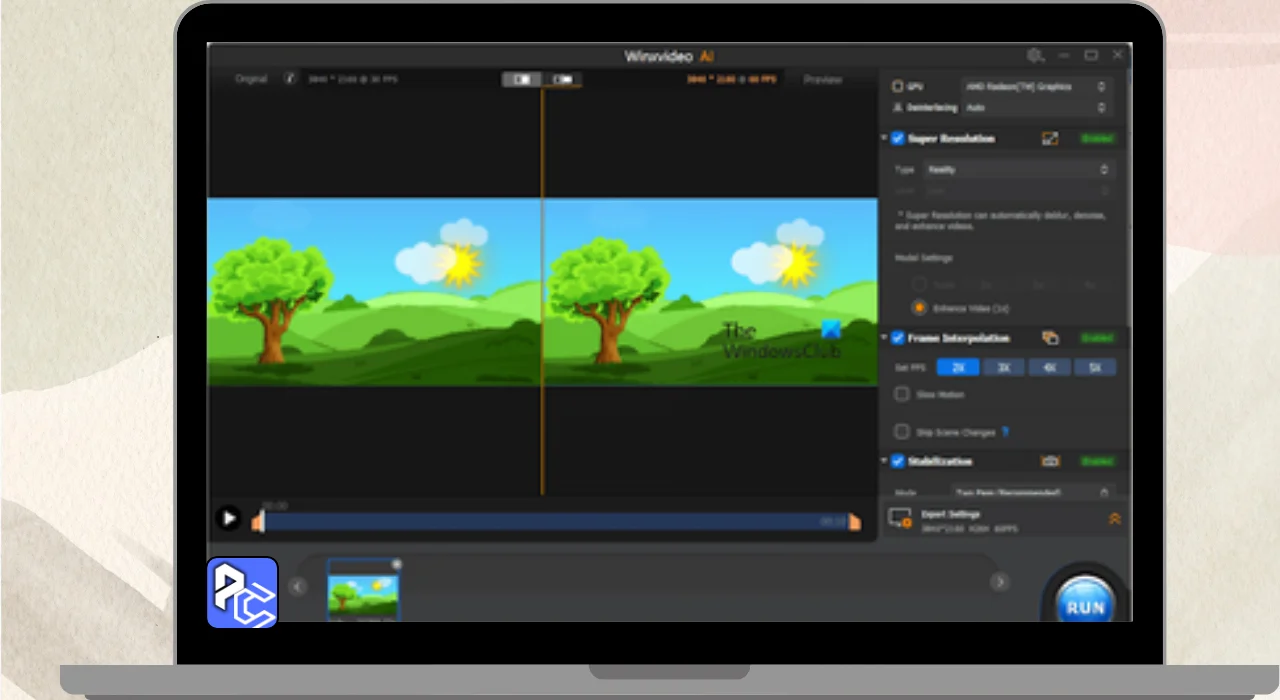Click the info icon beside Original
The height and width of the screenshot is (700, 1280).
coord(291,78)
